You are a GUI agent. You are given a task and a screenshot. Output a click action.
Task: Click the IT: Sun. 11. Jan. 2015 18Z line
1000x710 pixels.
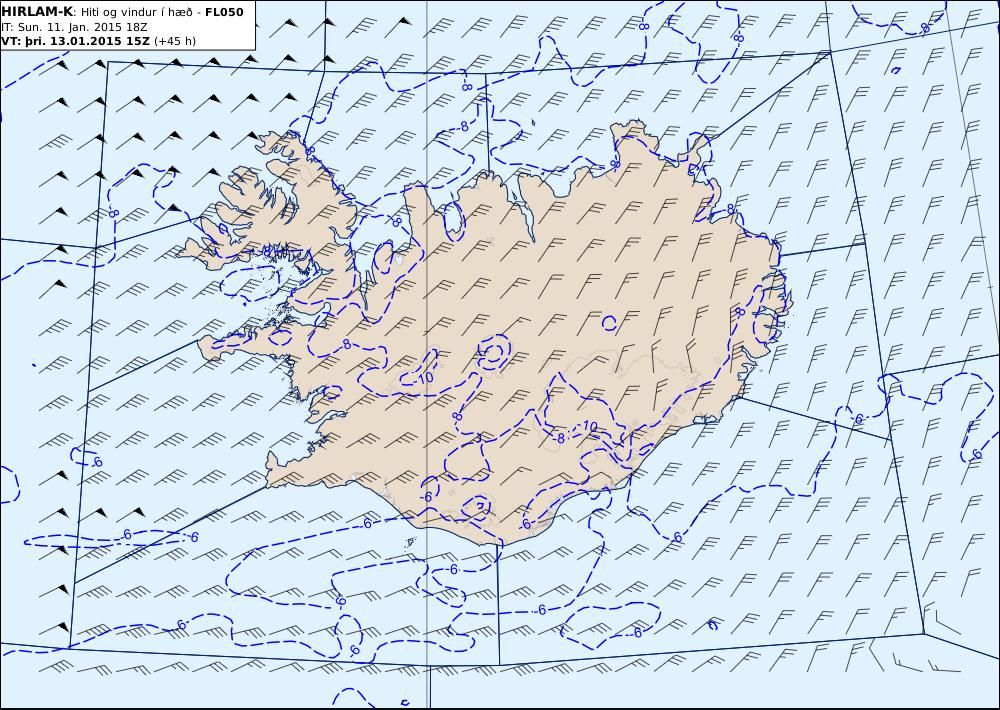coord(74,27)
